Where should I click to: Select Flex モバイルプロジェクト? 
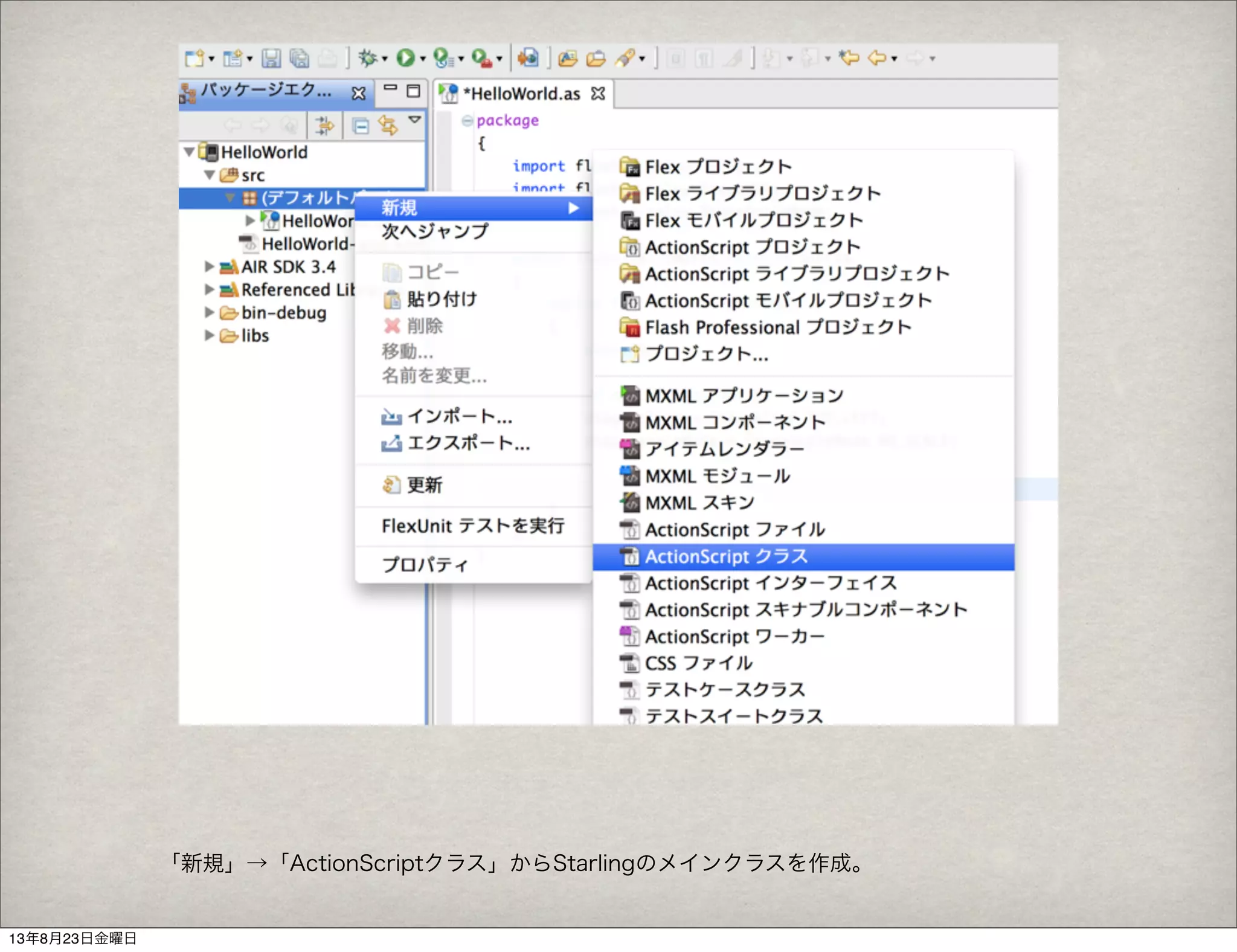tap(803, 220)
